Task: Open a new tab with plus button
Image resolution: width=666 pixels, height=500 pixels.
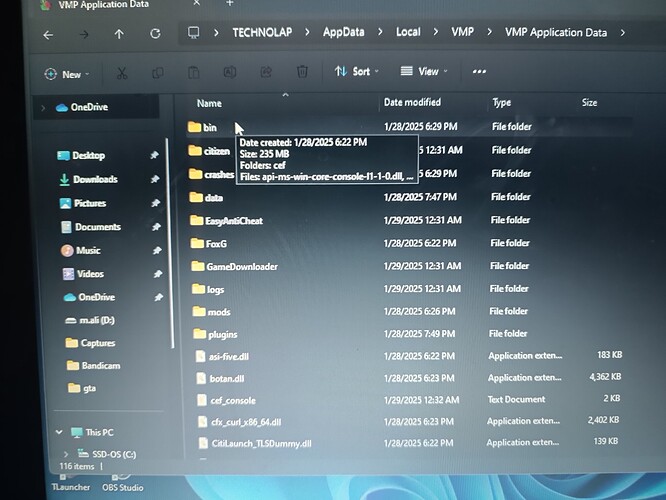Action: pyautogui.click(x=228, y=4)
